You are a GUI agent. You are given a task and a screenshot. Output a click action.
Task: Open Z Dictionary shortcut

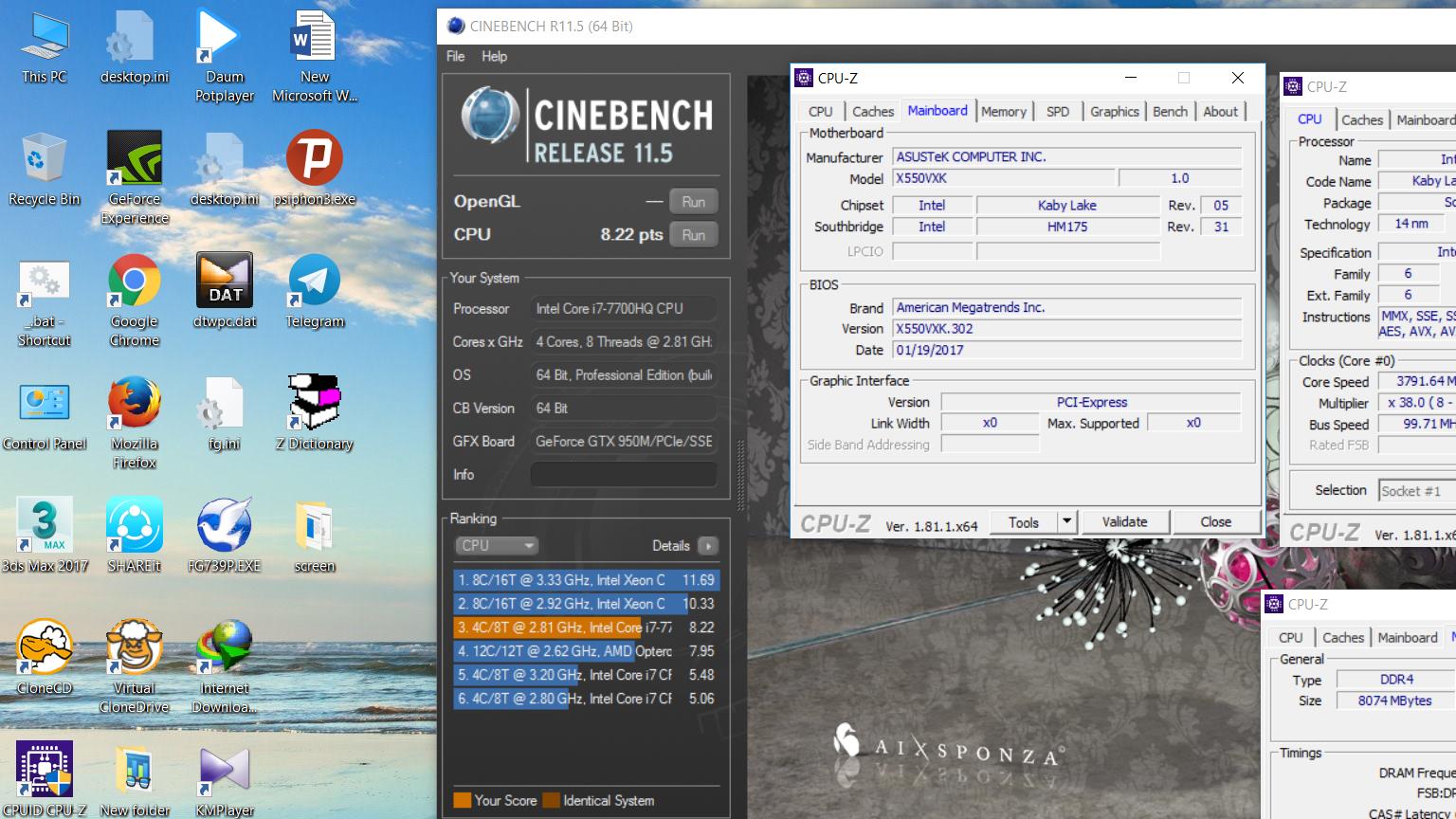pyautogui.click(x=315, y=414)
